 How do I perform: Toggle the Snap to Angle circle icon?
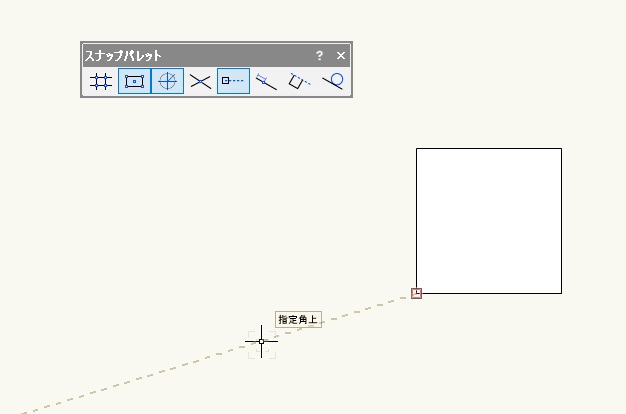(168, 81)
